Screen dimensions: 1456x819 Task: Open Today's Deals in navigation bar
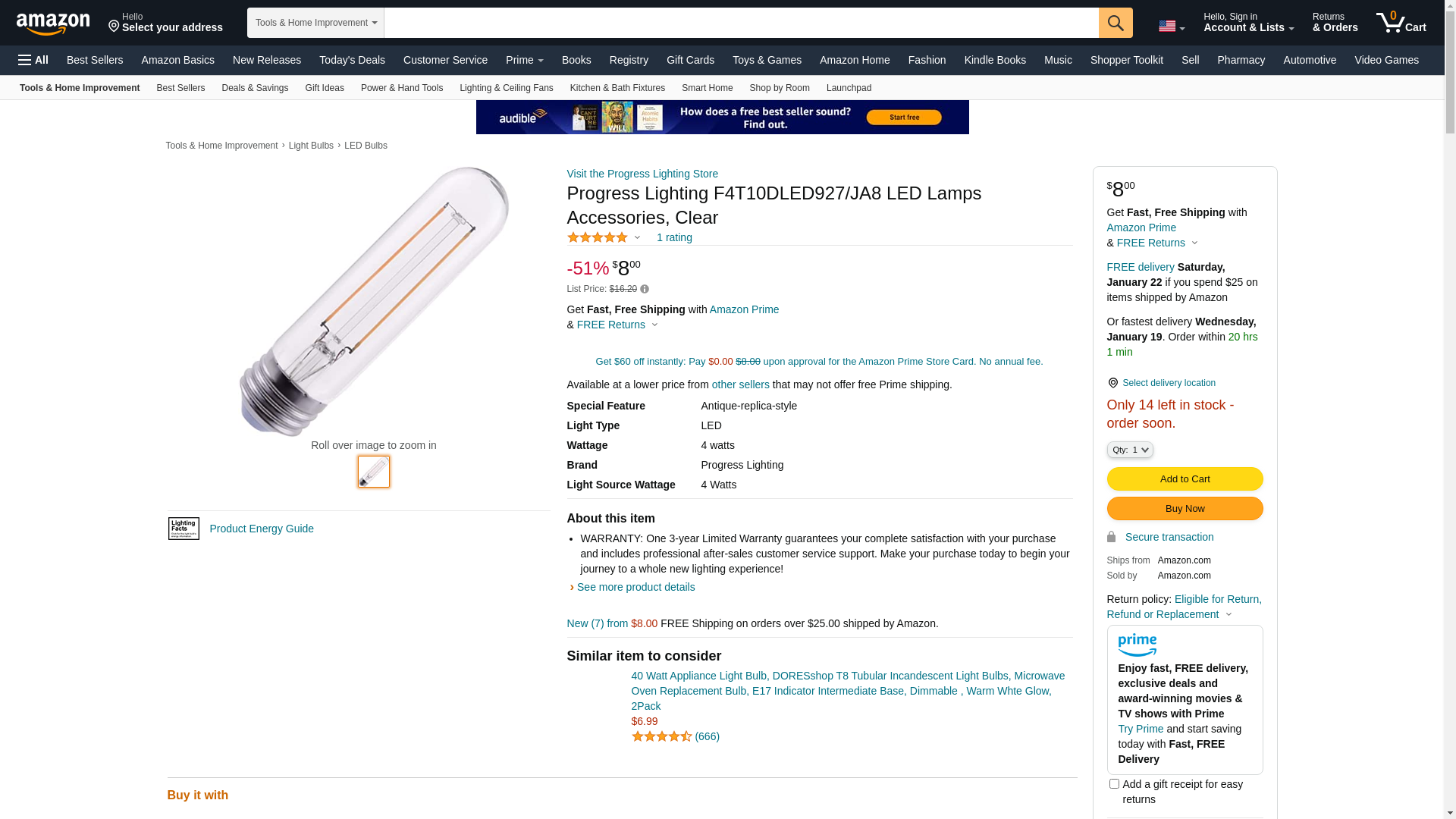point(352,60)
